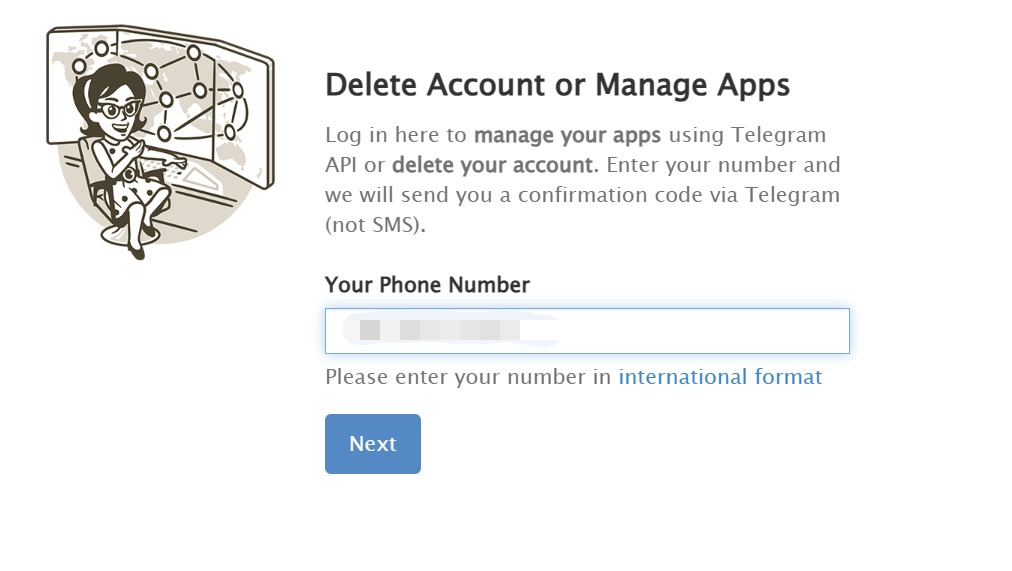This screenshot has height=571, width=1012.
Task: Click the woman's pointing hand in illustration
Action: click(176, 161)
